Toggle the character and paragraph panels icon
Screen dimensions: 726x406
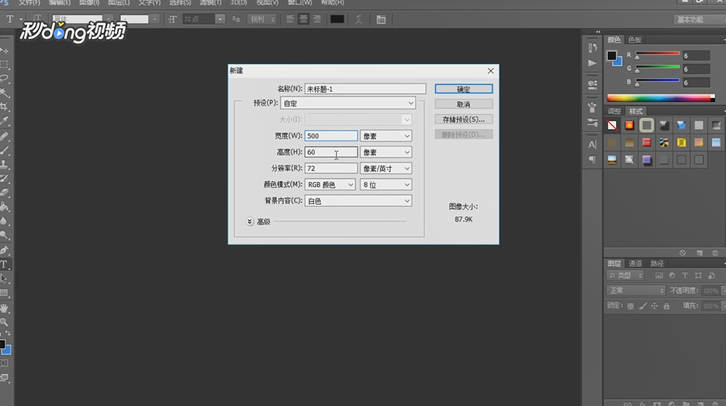pos(381,19)
